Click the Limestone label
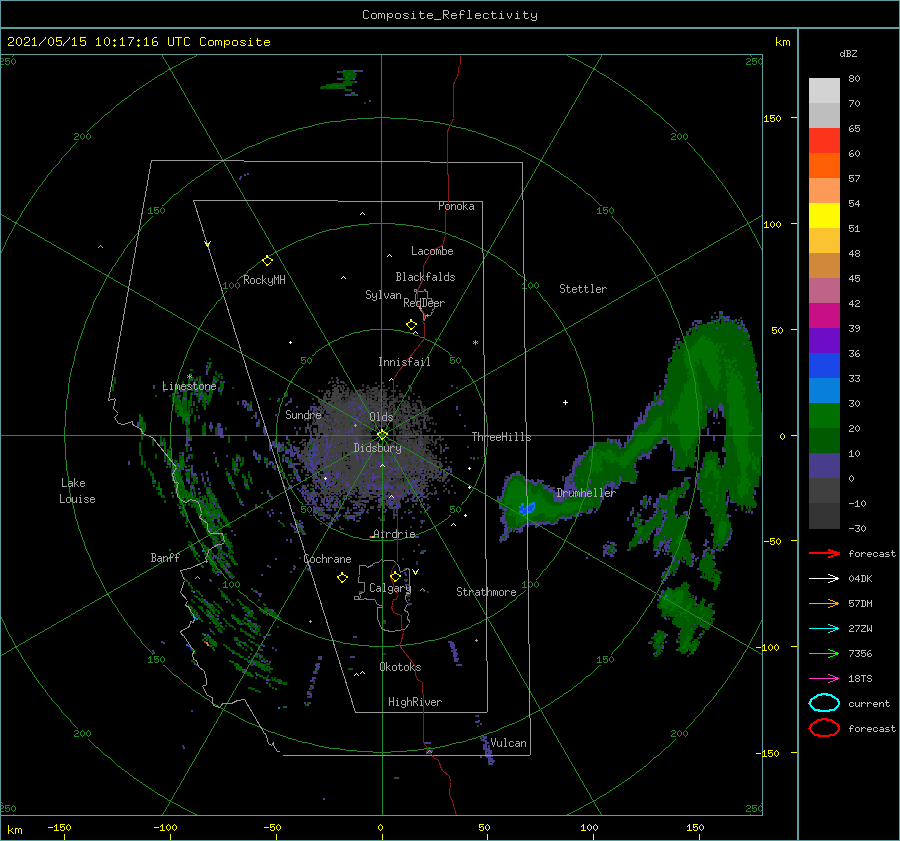 [189, 386]
